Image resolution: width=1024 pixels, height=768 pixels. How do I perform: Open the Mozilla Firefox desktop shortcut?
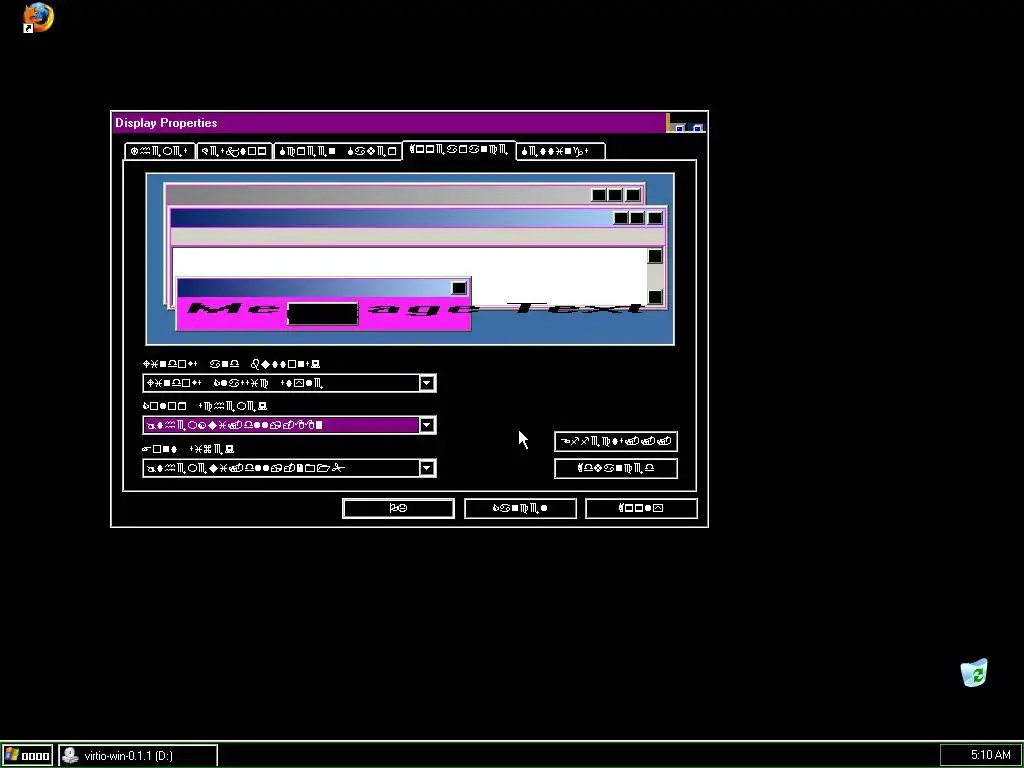point(38,17)
